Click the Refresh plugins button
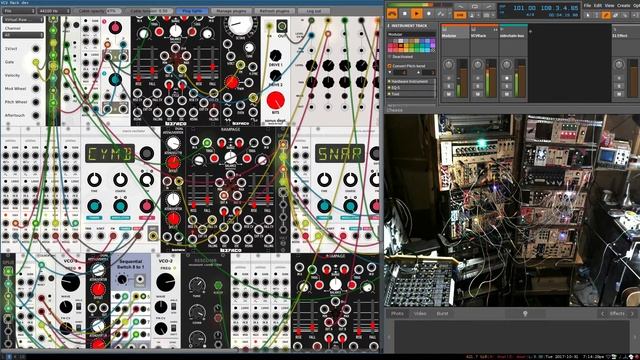Viewport: 640px width, 360px height. (x=274, y=11)
